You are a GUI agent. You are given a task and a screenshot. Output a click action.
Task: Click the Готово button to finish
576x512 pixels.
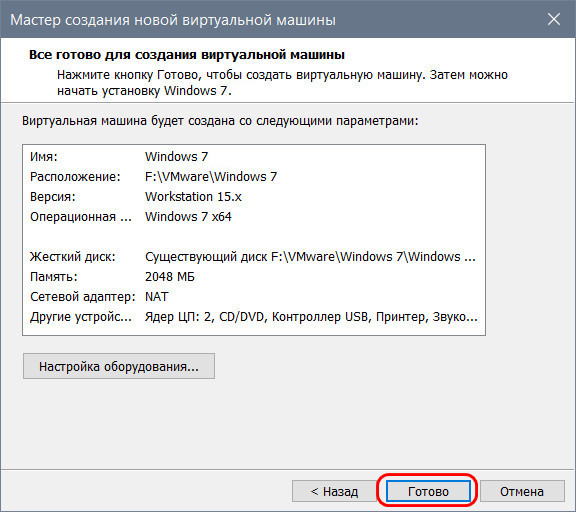click(428, 491)
